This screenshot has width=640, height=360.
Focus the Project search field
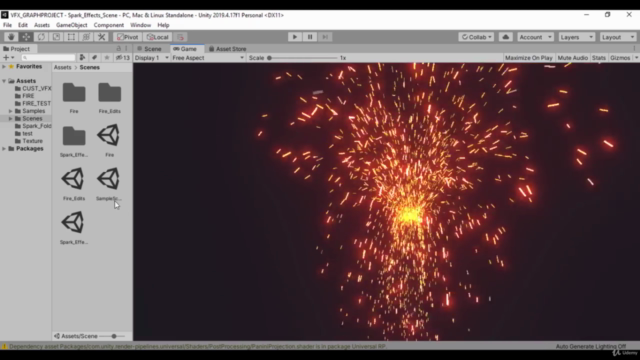pos(48,58)
